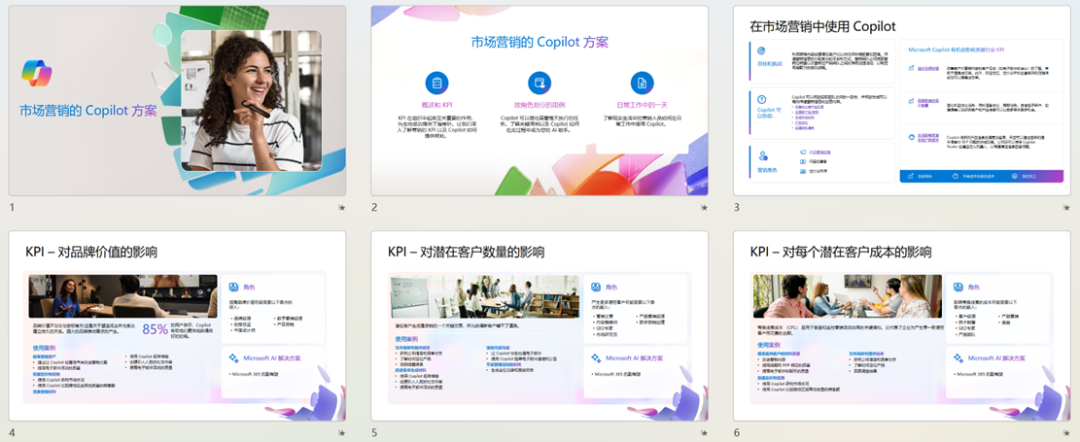Click slide number 1 label
This screenshot has height=442, width=1080.
[x=12, y=207]
